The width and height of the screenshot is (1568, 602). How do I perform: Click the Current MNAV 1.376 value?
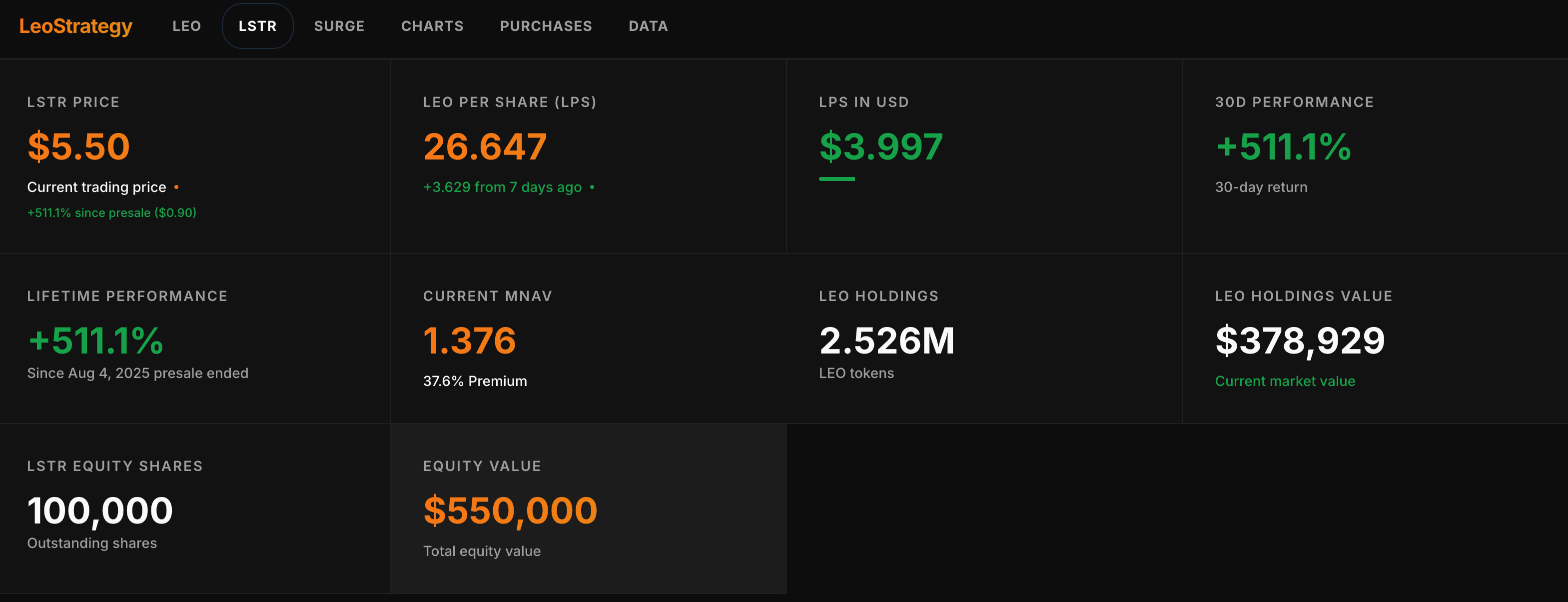469,340
